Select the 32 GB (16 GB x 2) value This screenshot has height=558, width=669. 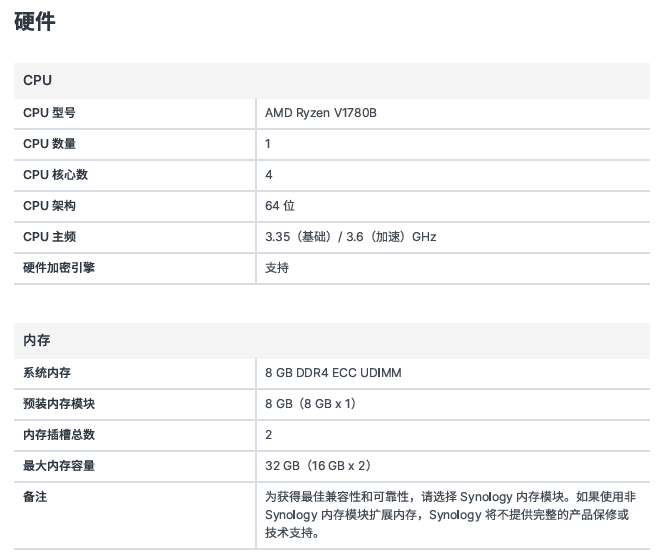pos(318,466)
